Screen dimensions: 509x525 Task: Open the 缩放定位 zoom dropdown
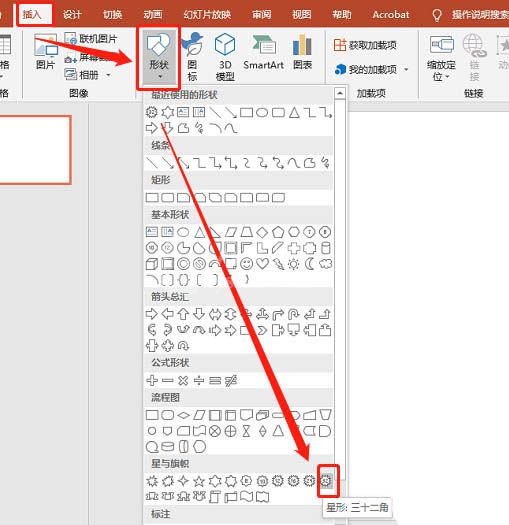pyautogui.click(x=441, y=58)
